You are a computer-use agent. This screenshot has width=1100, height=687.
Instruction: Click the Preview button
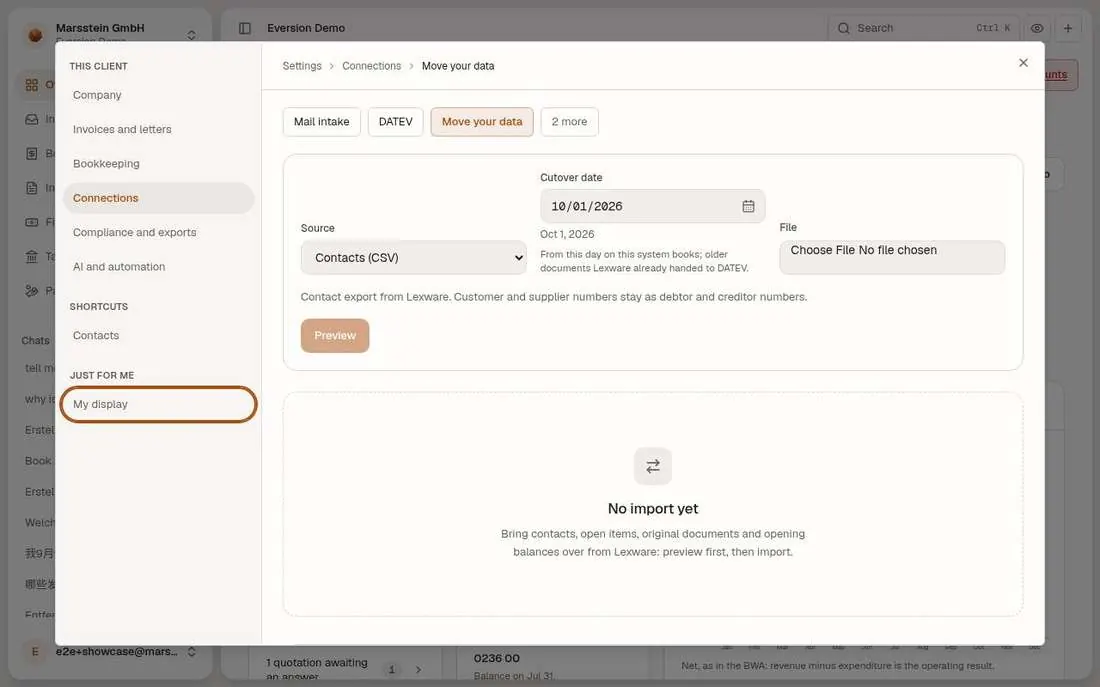(x=335, y=335)
